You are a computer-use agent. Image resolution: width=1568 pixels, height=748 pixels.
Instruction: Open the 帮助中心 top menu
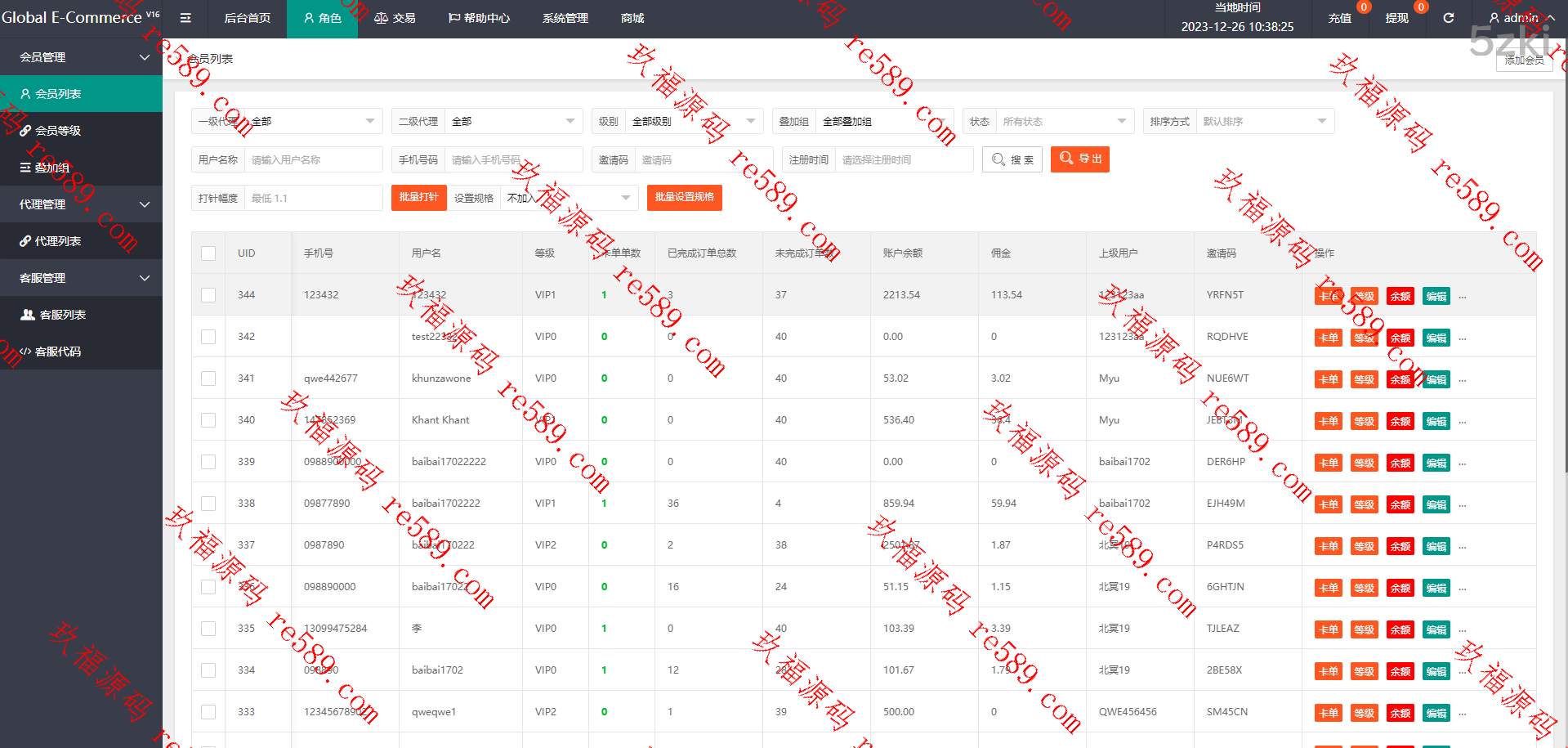(479, 18)
